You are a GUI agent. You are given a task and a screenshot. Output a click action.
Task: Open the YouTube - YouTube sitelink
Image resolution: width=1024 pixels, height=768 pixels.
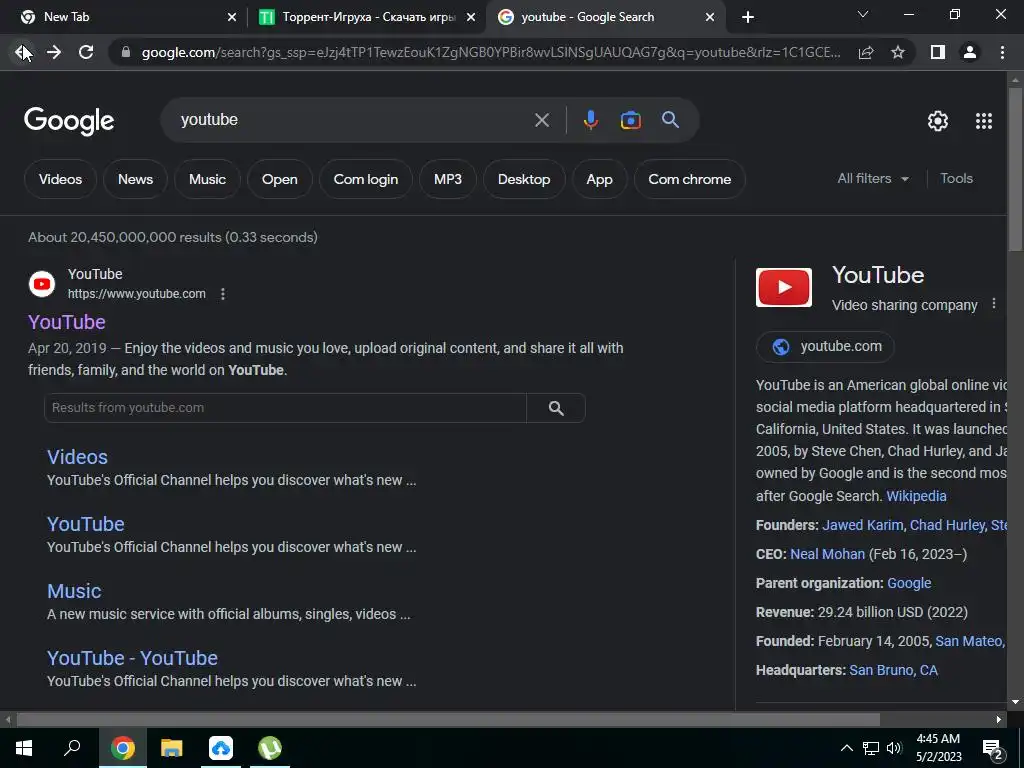[x=132, y=658]
